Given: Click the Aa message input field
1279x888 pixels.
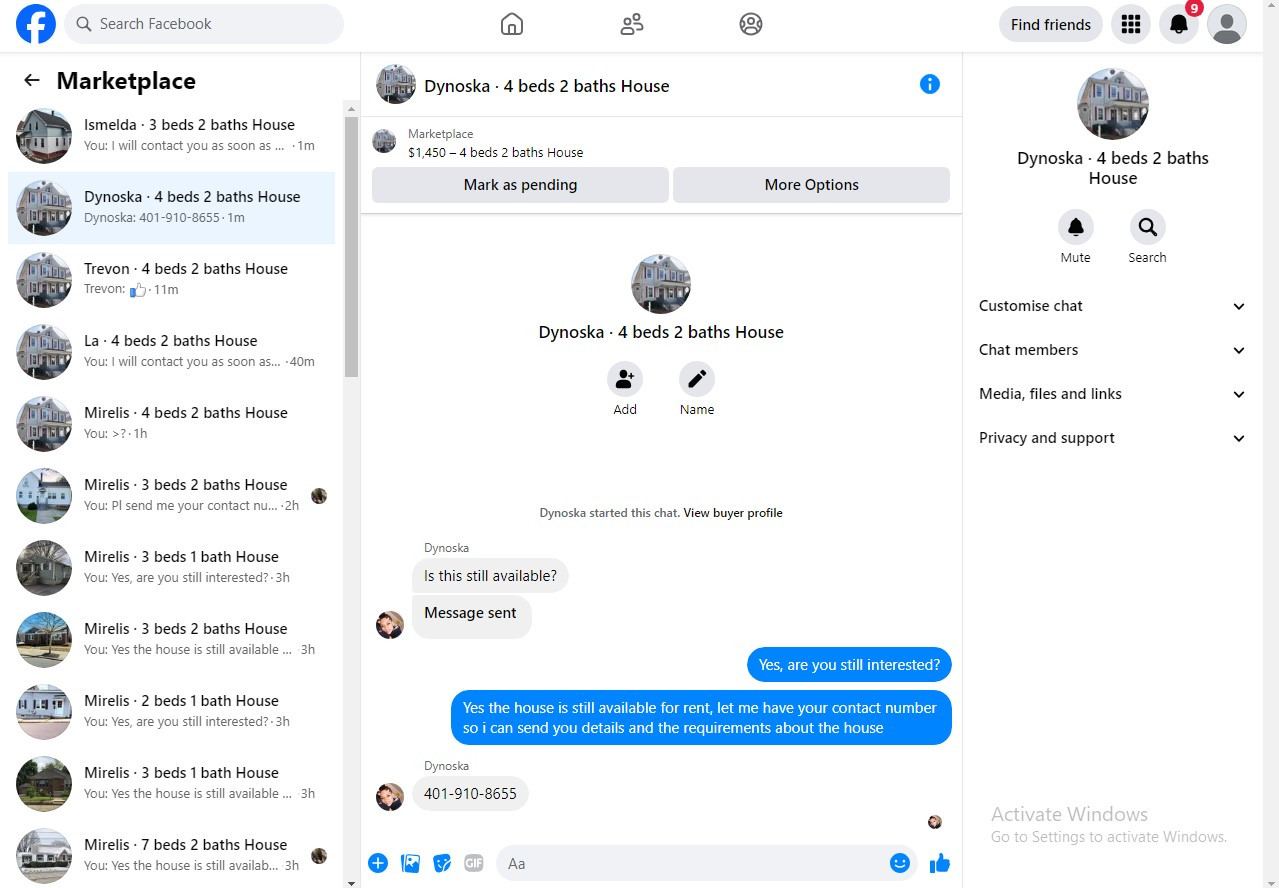Looking at the screenshot, I should click(x=692, y=863).
